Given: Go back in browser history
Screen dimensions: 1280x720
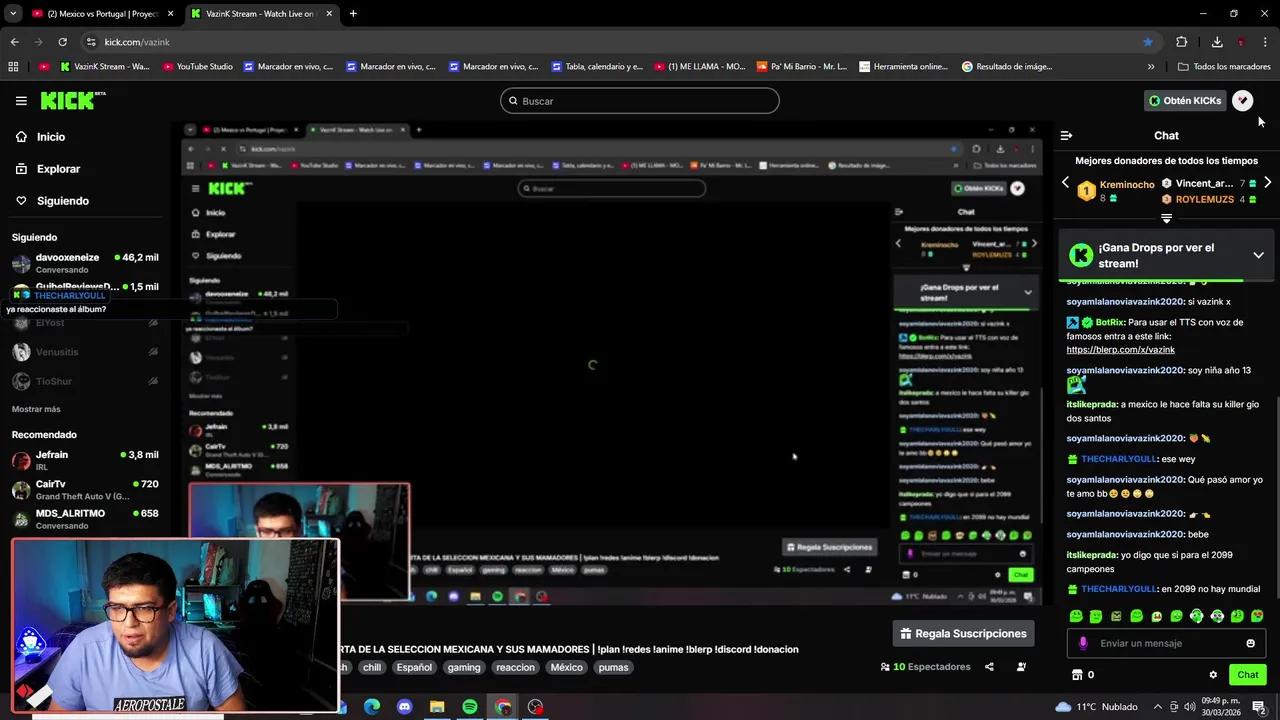Looking at the screenshot, I should [14, 42].
